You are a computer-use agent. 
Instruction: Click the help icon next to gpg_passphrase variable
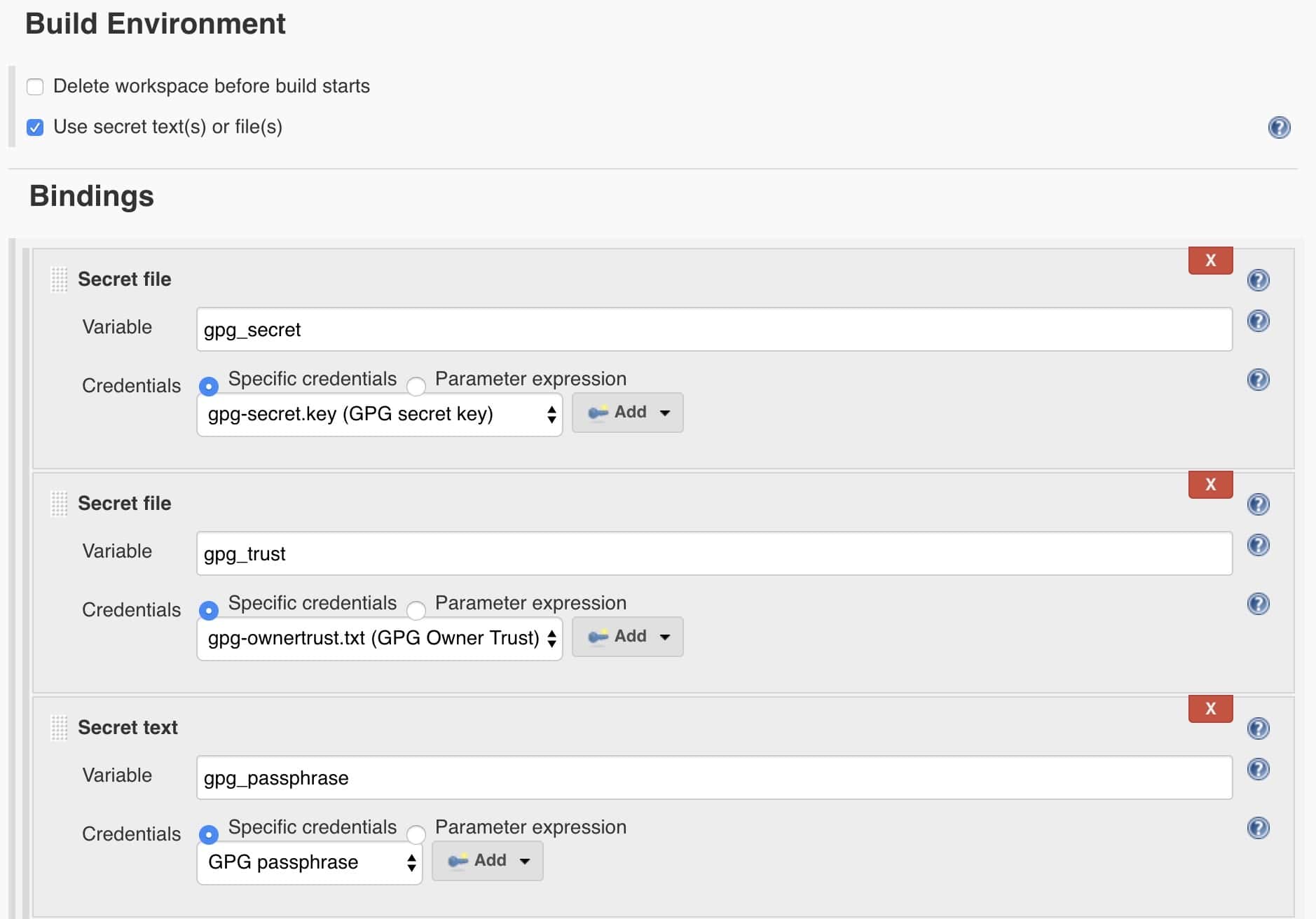pos(1259,770)
